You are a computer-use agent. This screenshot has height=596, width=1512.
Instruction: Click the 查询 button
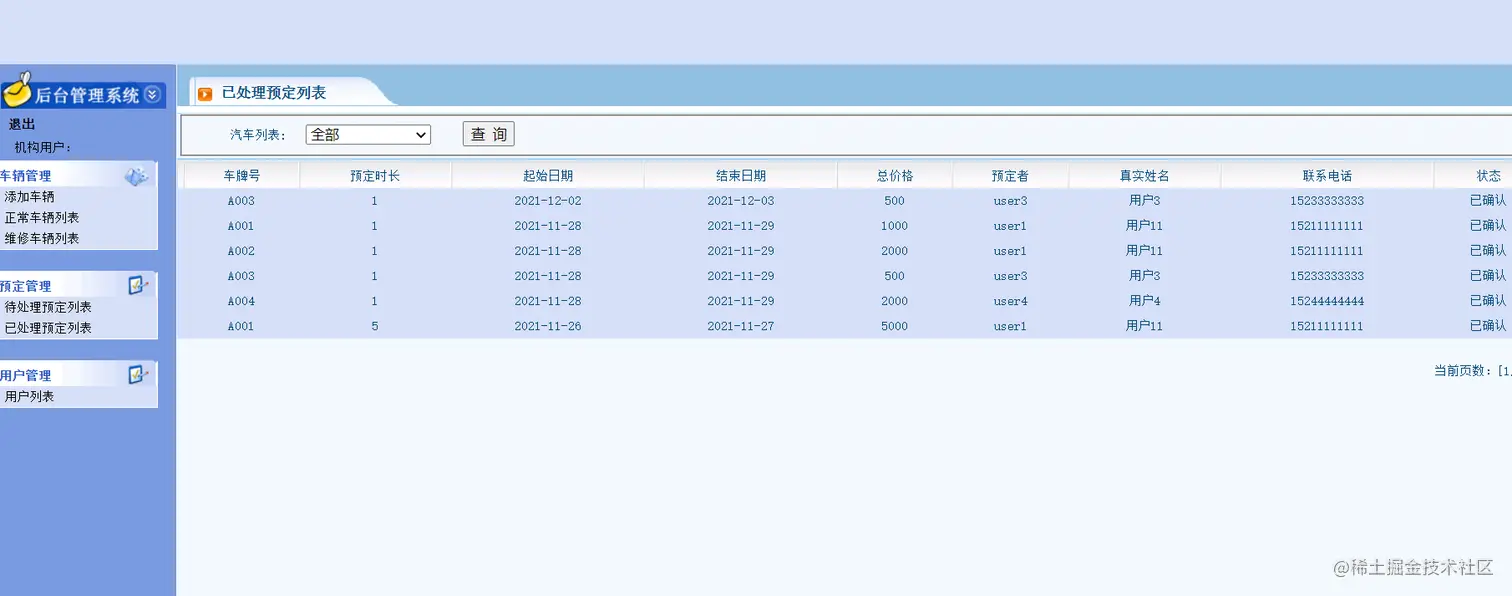(x=489, y=134)
